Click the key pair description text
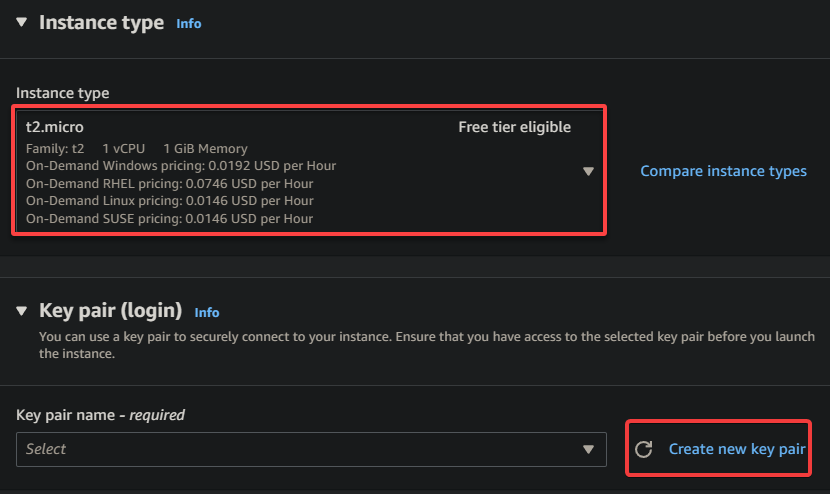Viewport: 830px width, 494px height. pos(427,345)
